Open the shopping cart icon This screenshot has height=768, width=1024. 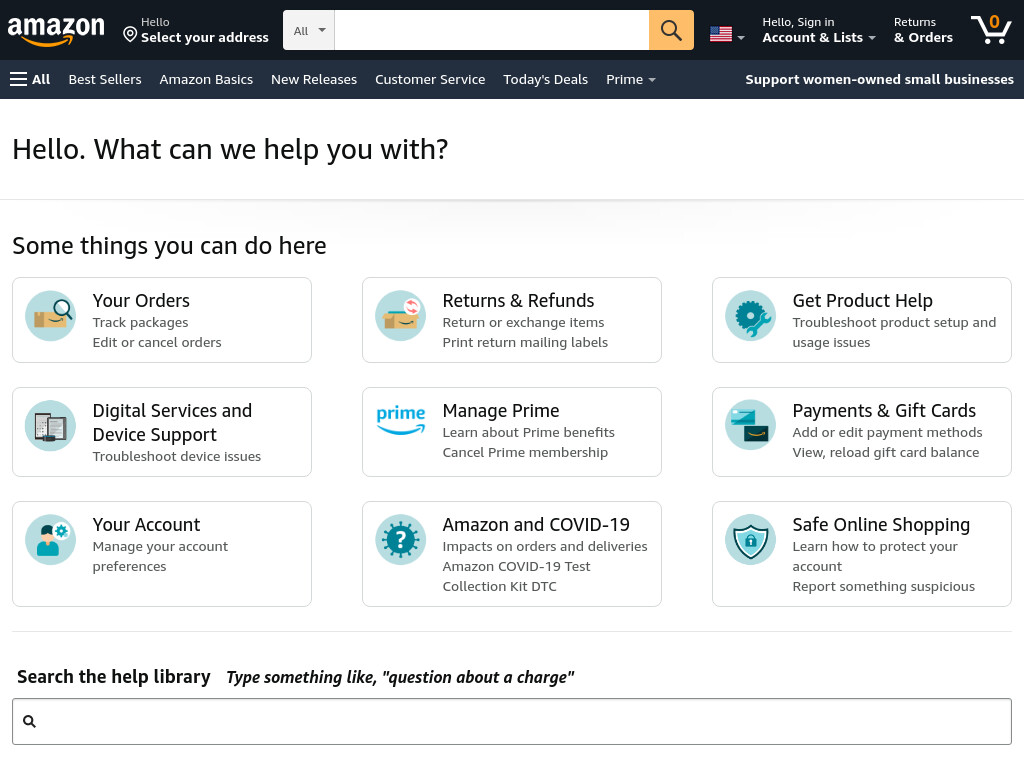pos(991,30)
